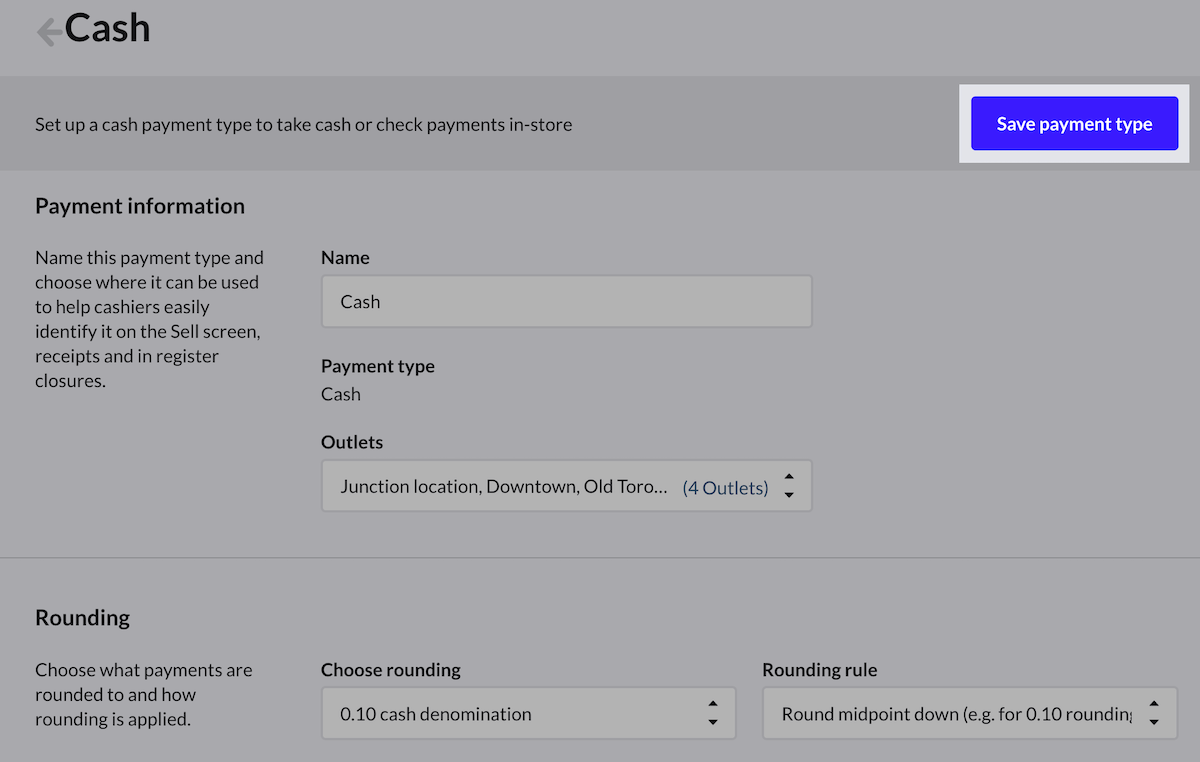Click the Cash page title
1200x762 pixels.
tap(107, 29)
